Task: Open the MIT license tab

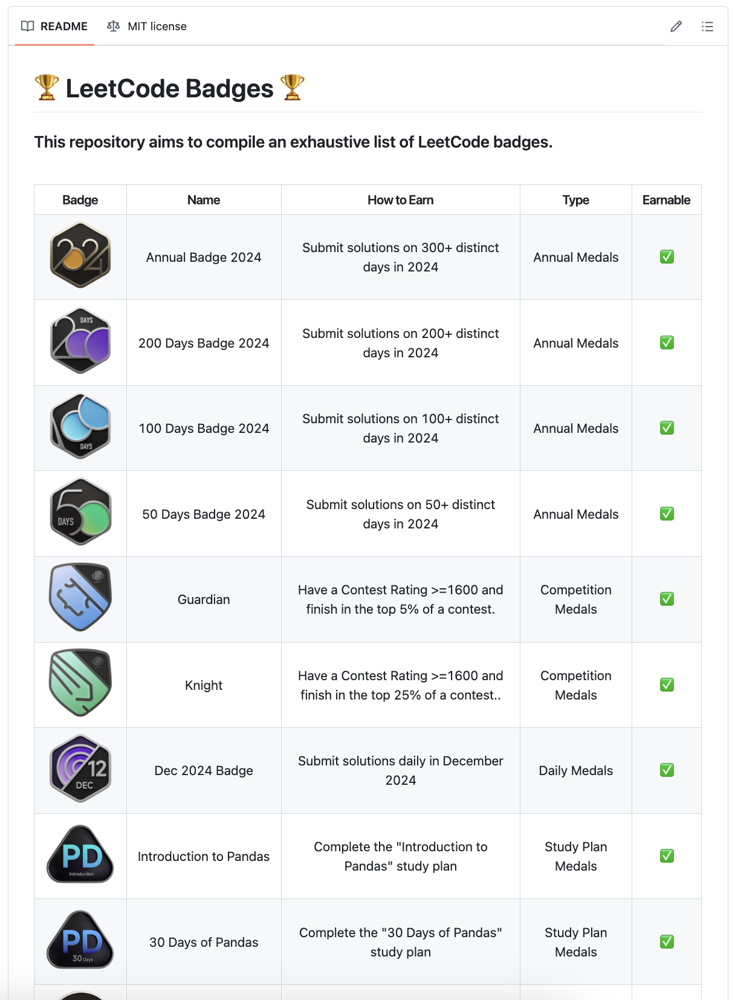Action: coord(146,26)
